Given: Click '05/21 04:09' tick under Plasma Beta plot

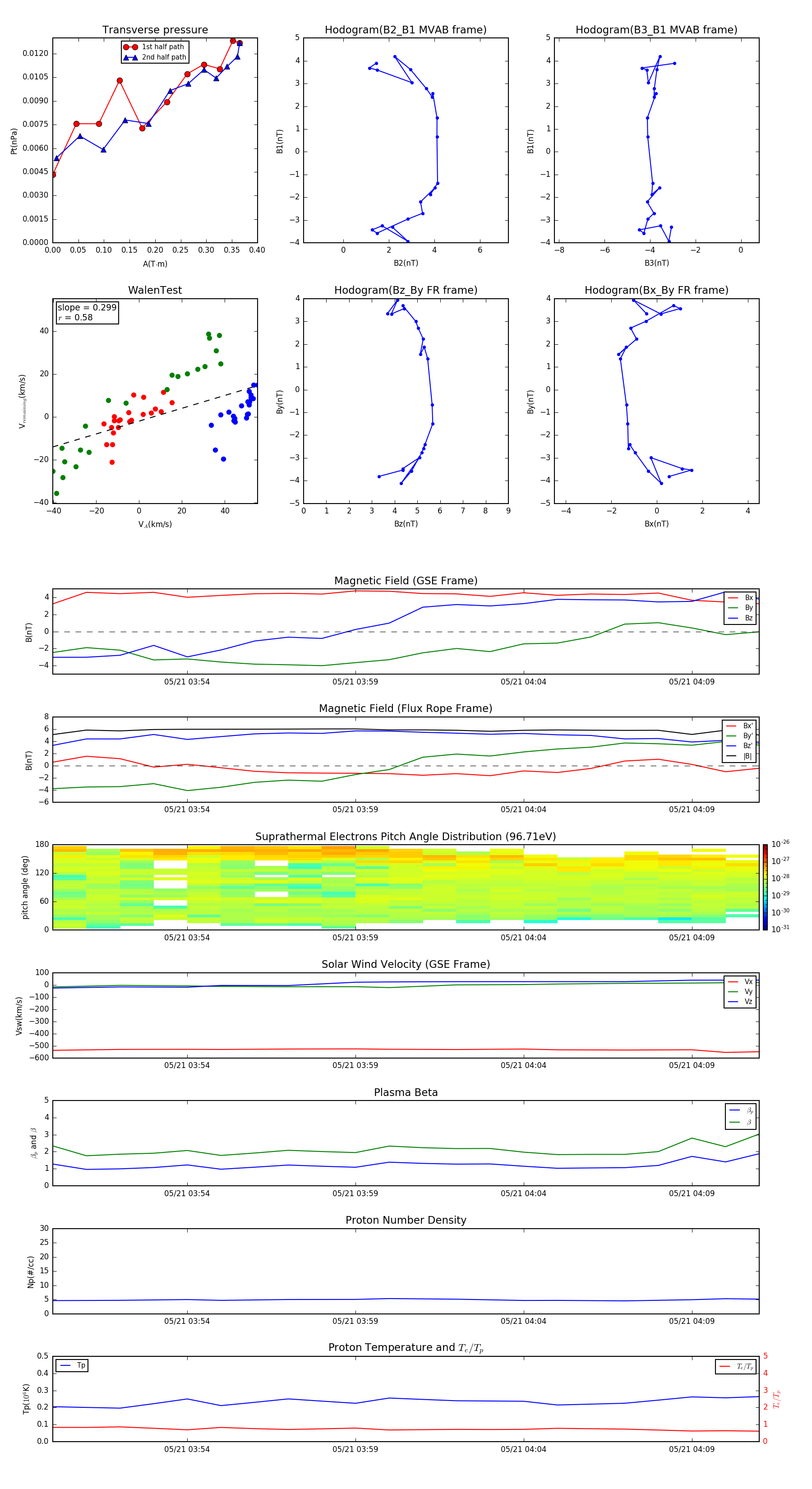Looking at the screenshot, I should (692, 1193).
